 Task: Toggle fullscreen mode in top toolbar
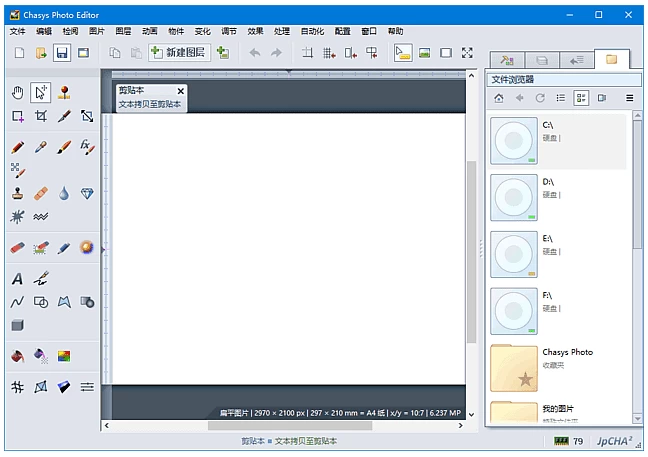coord(467,53)
